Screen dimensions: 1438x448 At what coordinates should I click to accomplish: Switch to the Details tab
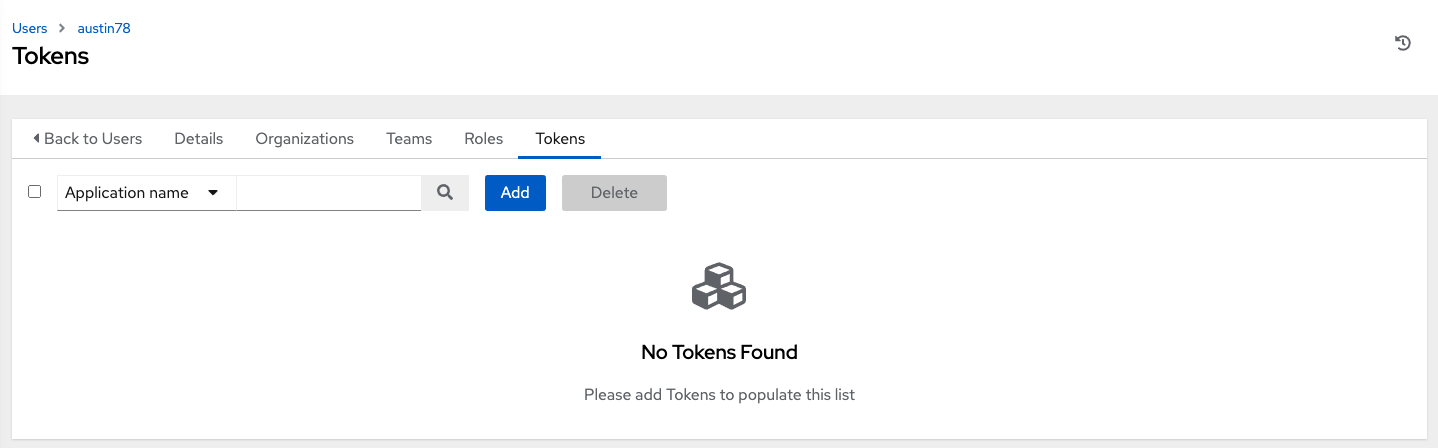tap(199, 139)
